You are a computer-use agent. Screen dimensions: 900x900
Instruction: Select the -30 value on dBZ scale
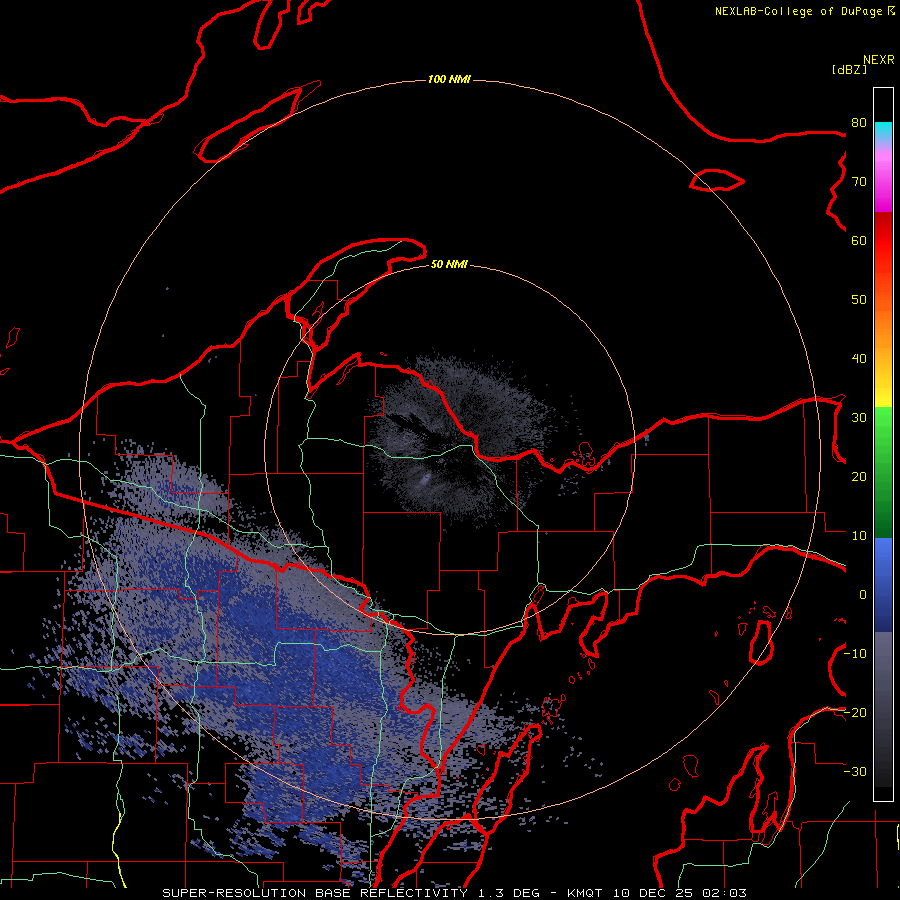click(x=855, y=772)
